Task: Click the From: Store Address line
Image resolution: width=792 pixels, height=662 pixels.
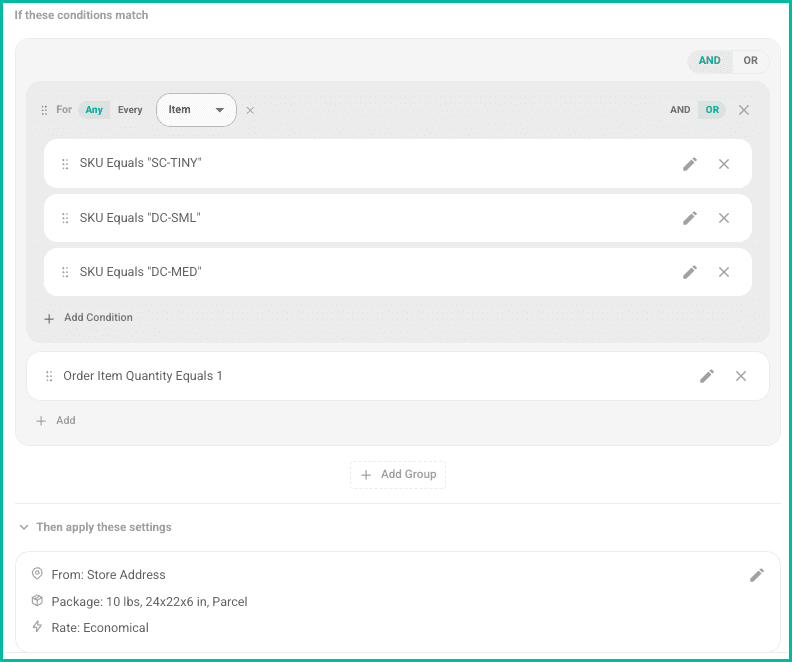Action: (109, 575)
